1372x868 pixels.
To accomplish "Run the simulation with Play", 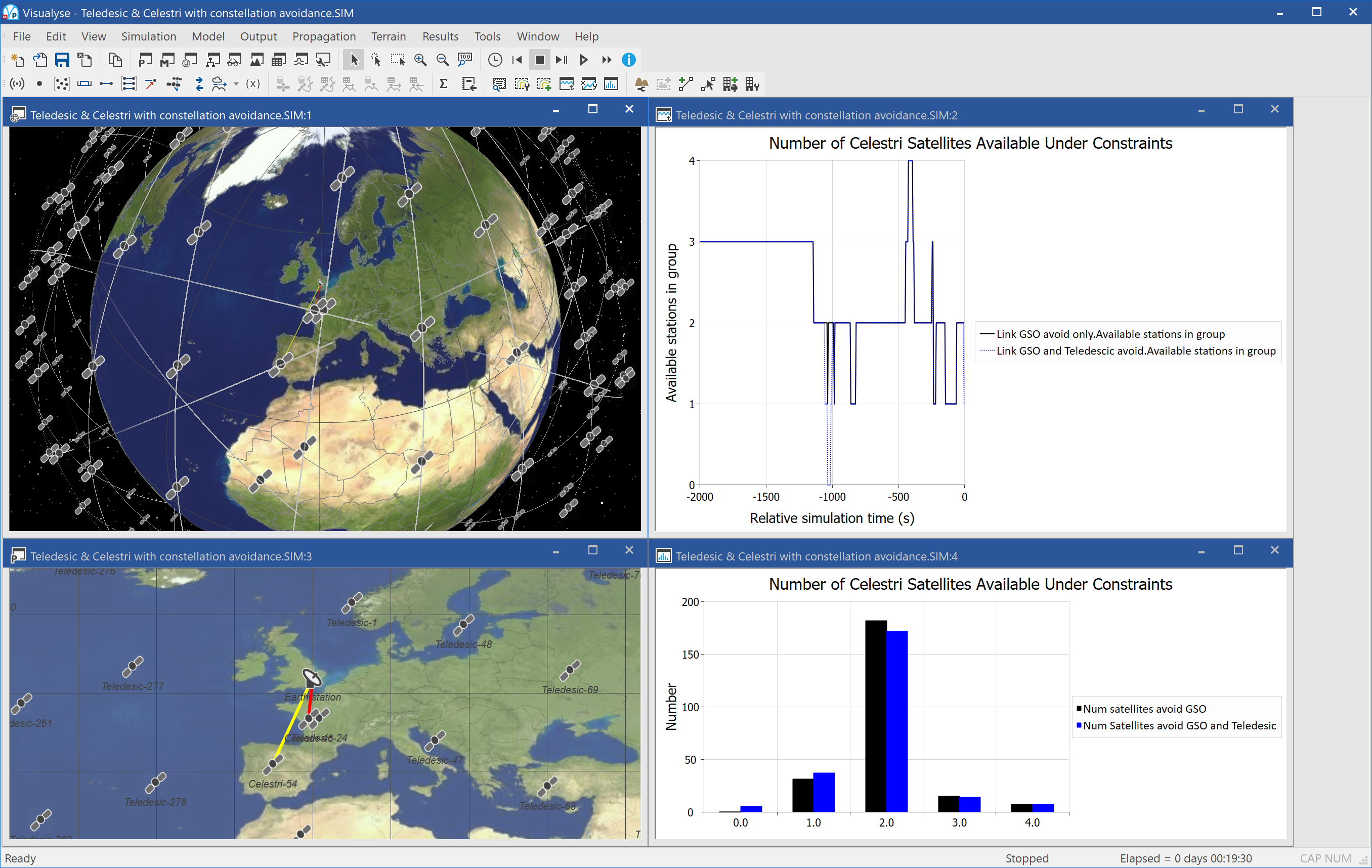I will tap(584, 60).
